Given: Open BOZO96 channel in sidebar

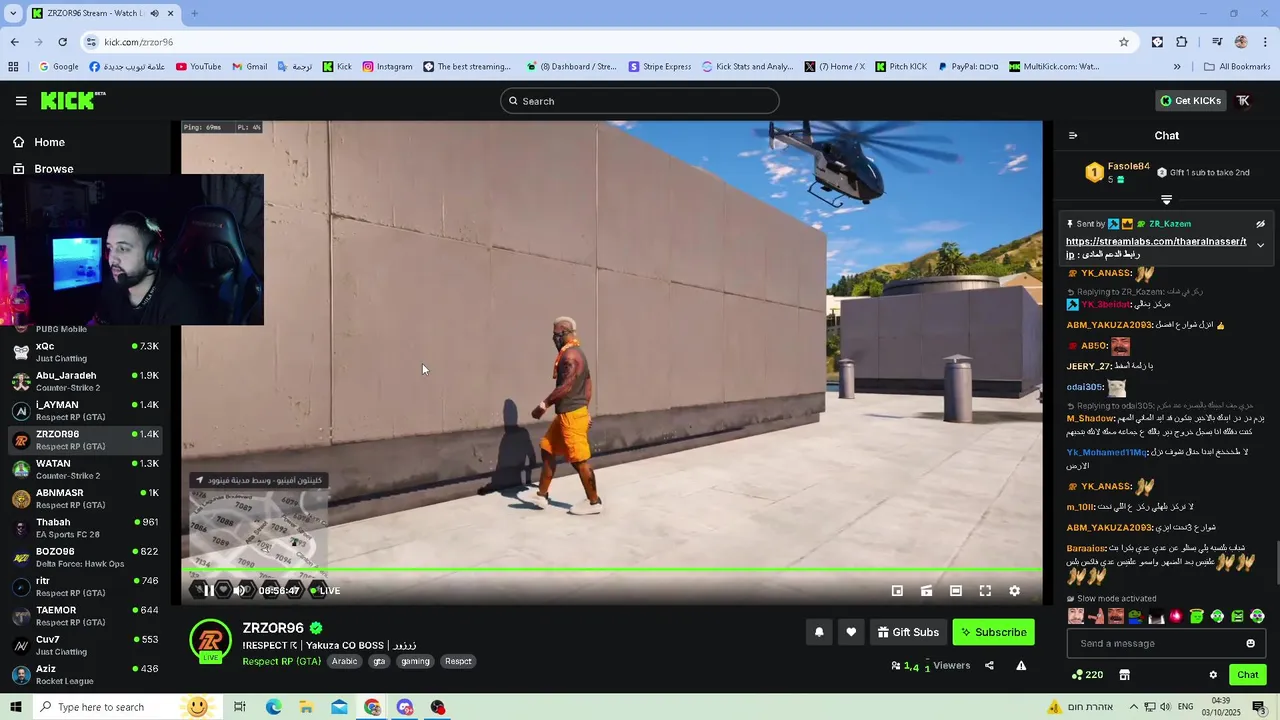Looking at the screenshot, I should [x=86, y=557].
